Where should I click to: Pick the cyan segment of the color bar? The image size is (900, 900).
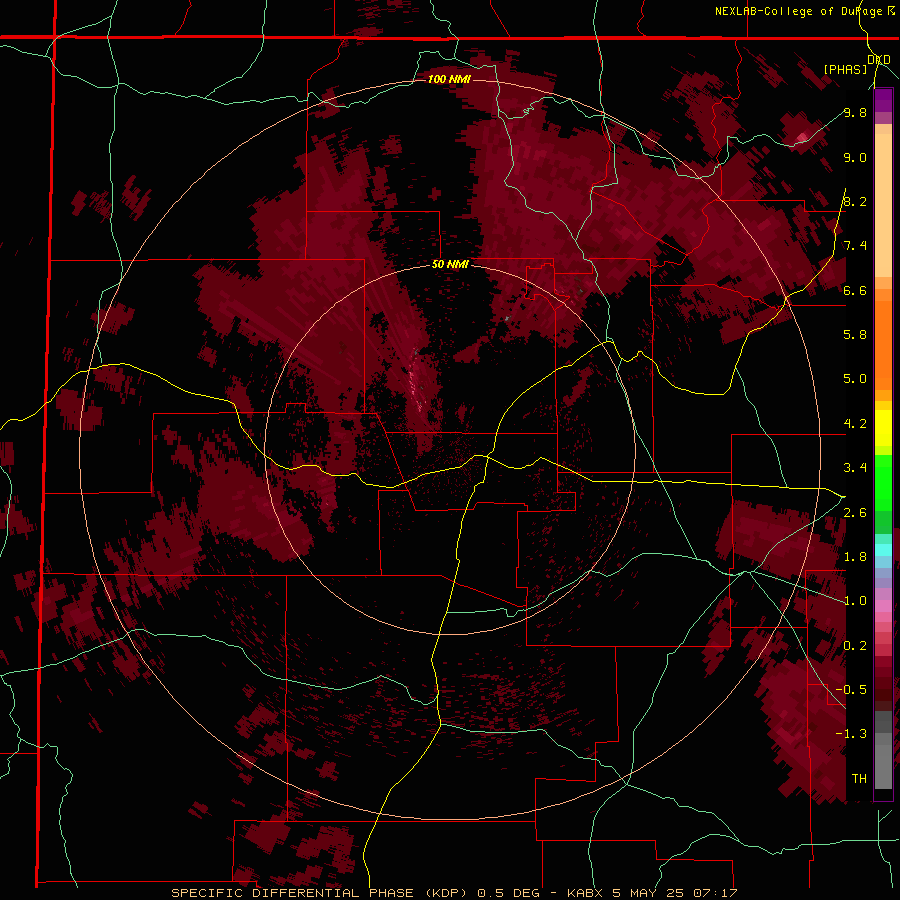pyautogui.click(x=883, y=549)
